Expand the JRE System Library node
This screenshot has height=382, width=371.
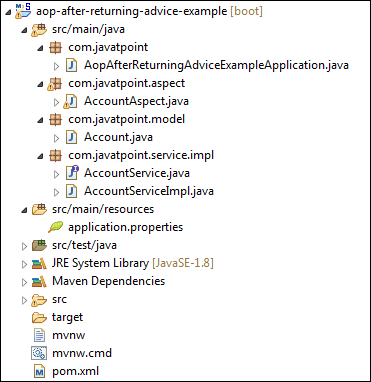24,264
